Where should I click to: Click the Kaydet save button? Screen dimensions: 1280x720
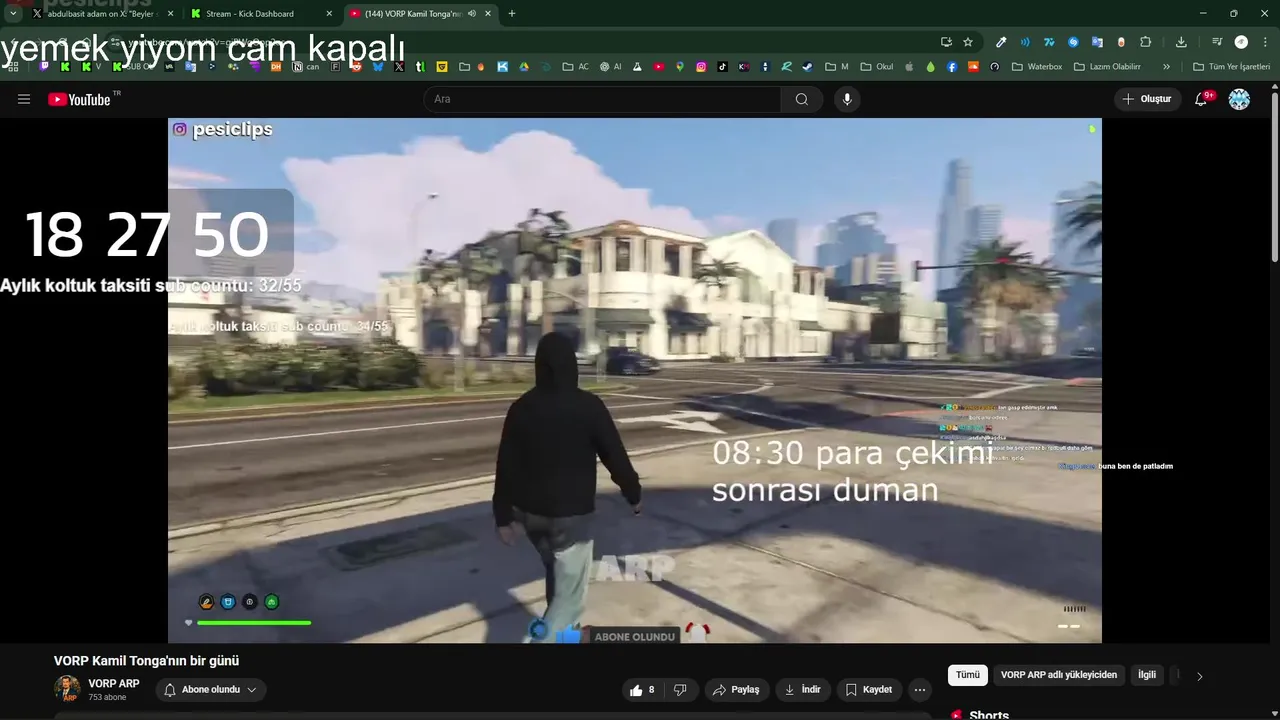click(869, 690)
